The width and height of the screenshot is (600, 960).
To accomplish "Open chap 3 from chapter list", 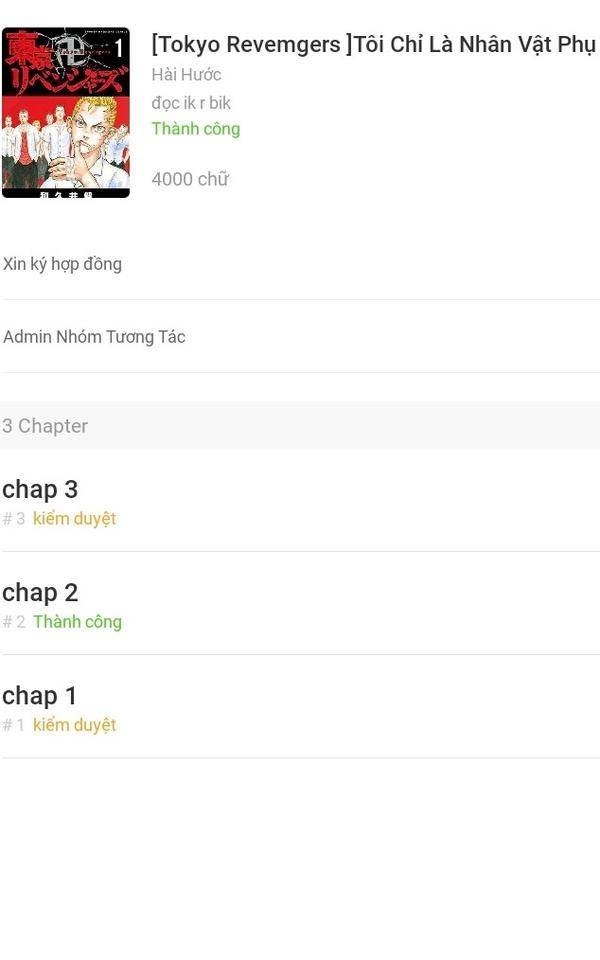I will click(300, 501).
